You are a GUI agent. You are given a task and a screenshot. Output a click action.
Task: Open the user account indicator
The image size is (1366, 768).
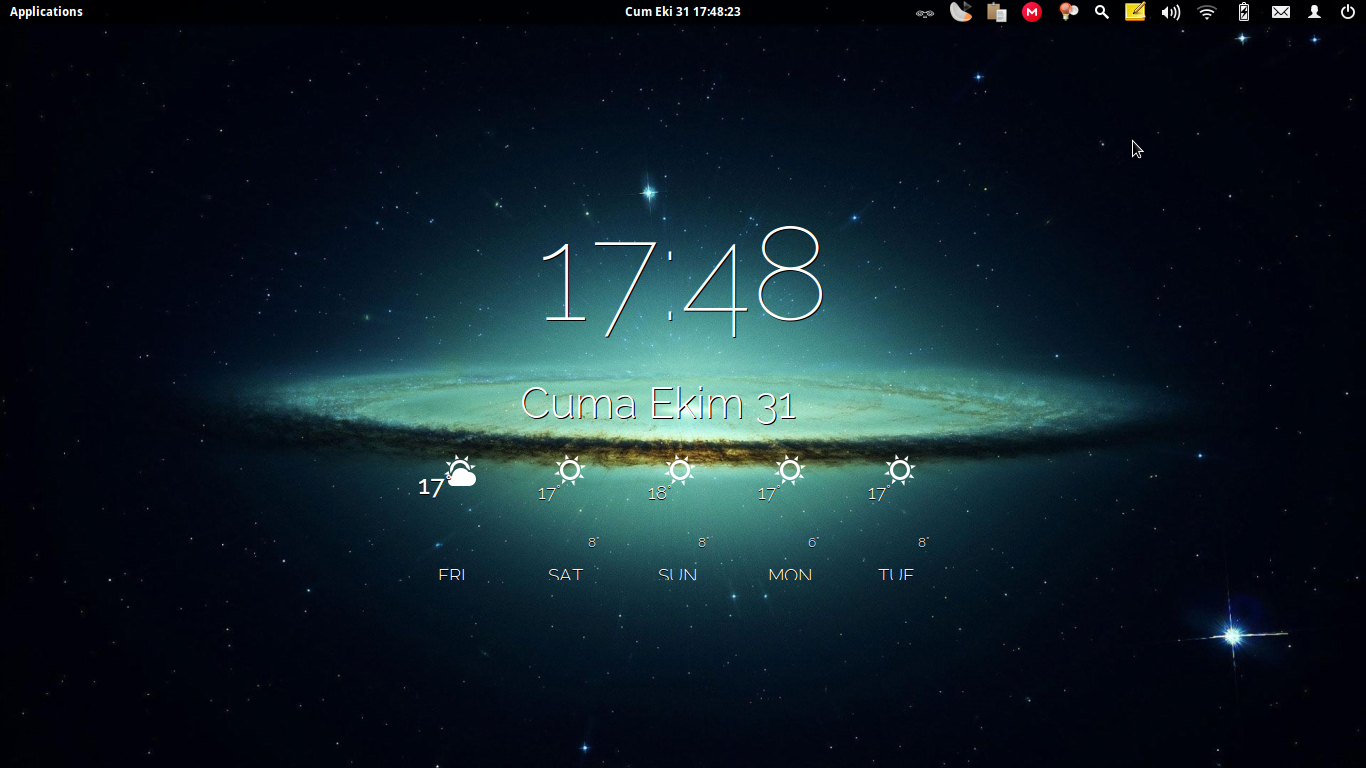click(x=1315, y=12)
